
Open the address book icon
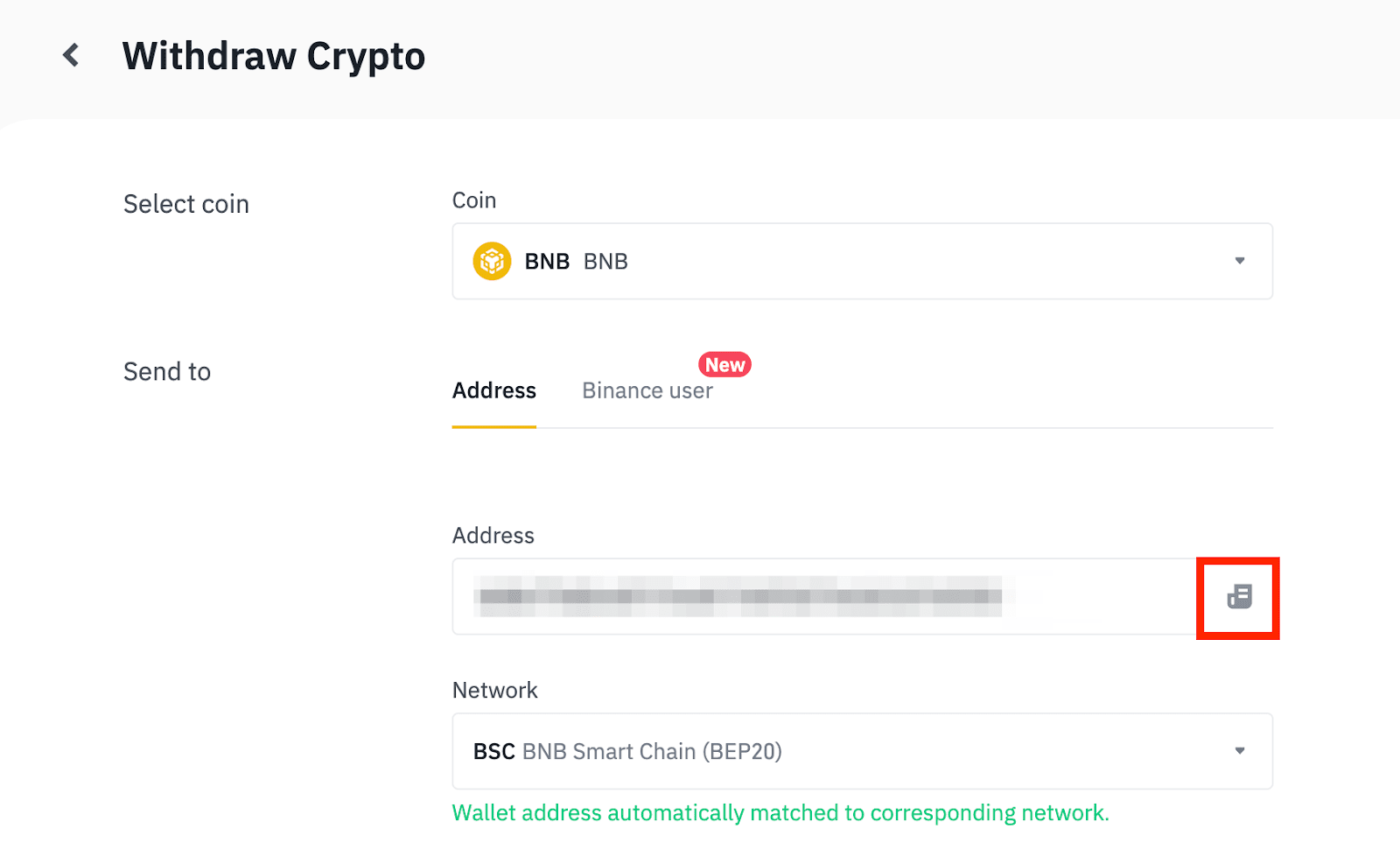[x=1239, y=597]
